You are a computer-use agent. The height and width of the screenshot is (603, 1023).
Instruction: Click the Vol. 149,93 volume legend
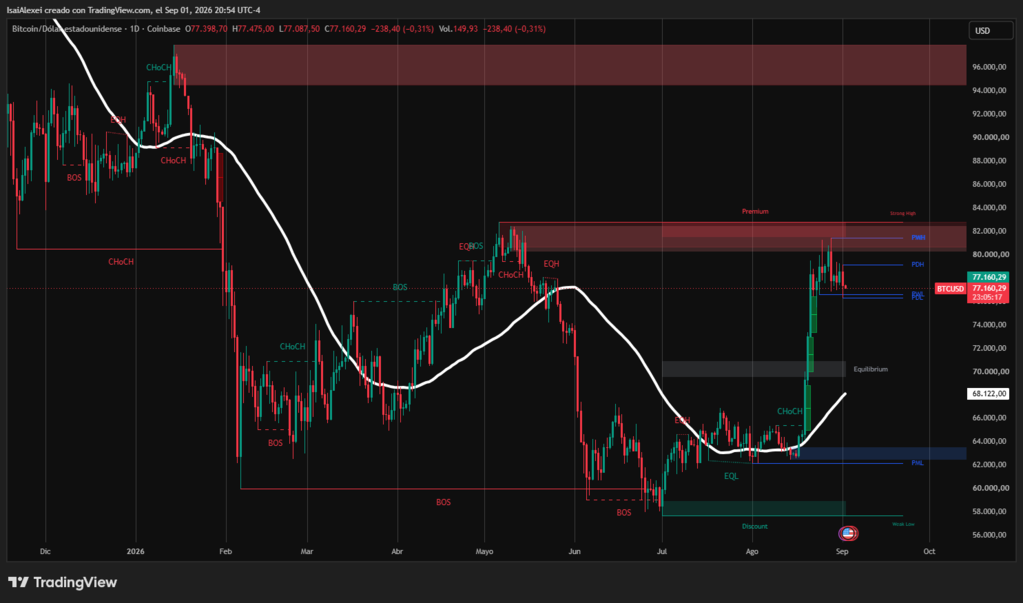[458, 29]
